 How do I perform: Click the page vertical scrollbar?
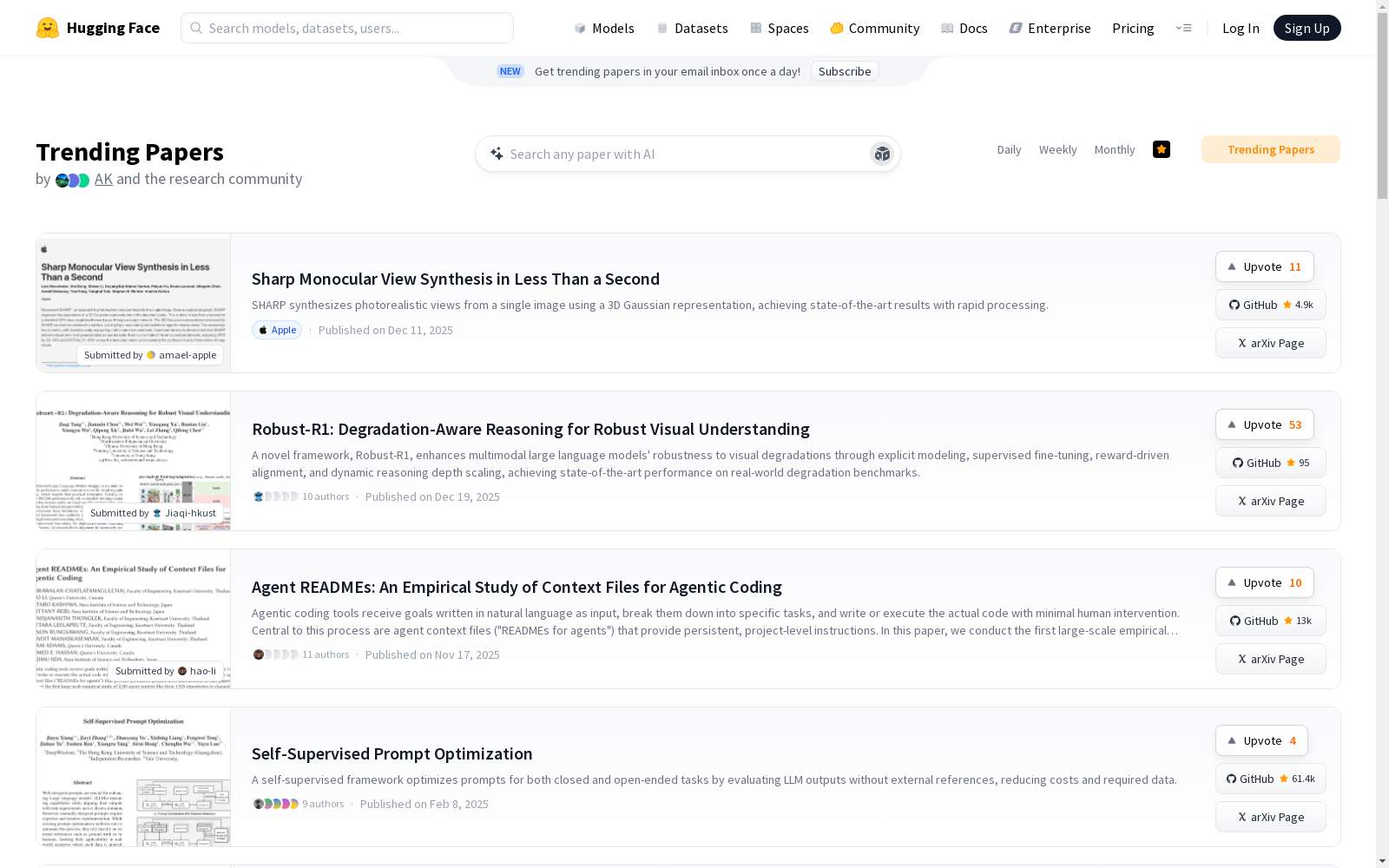click(x=1382, y=434)
